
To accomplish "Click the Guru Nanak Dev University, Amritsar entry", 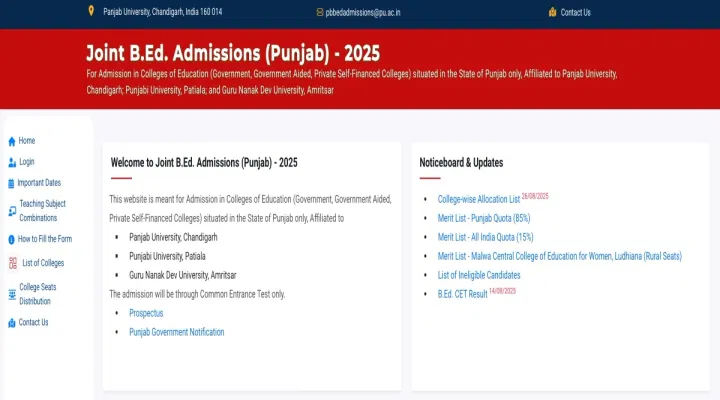I will click(183, 275).
